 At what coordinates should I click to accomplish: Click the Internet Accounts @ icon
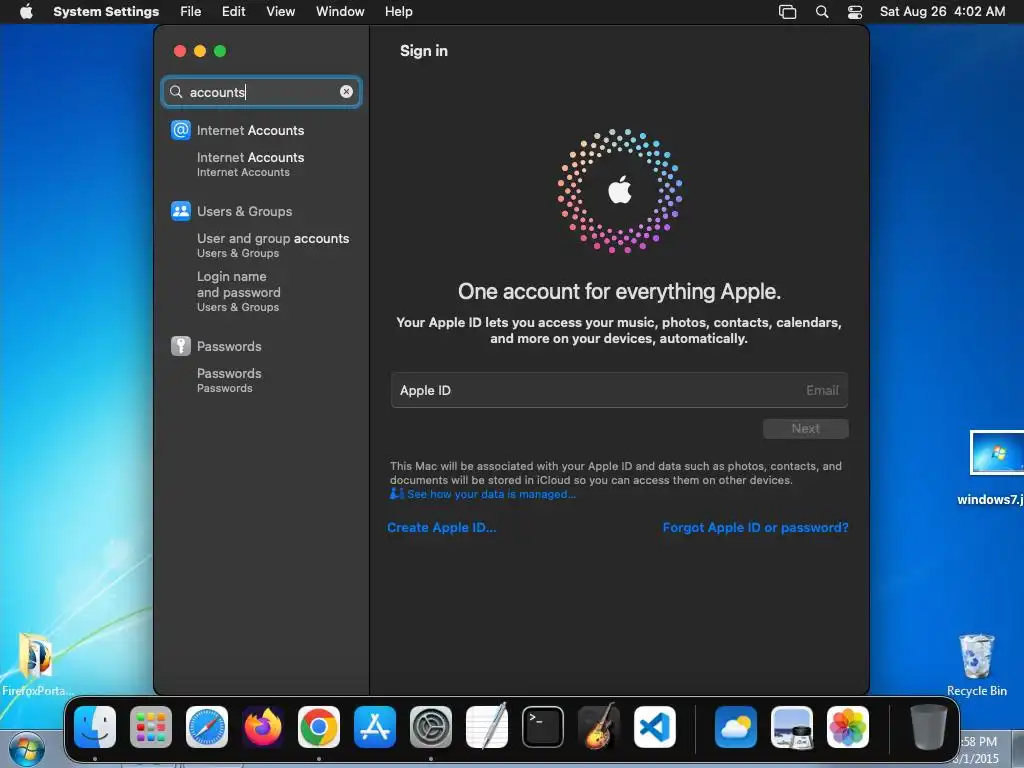[181, 130]
